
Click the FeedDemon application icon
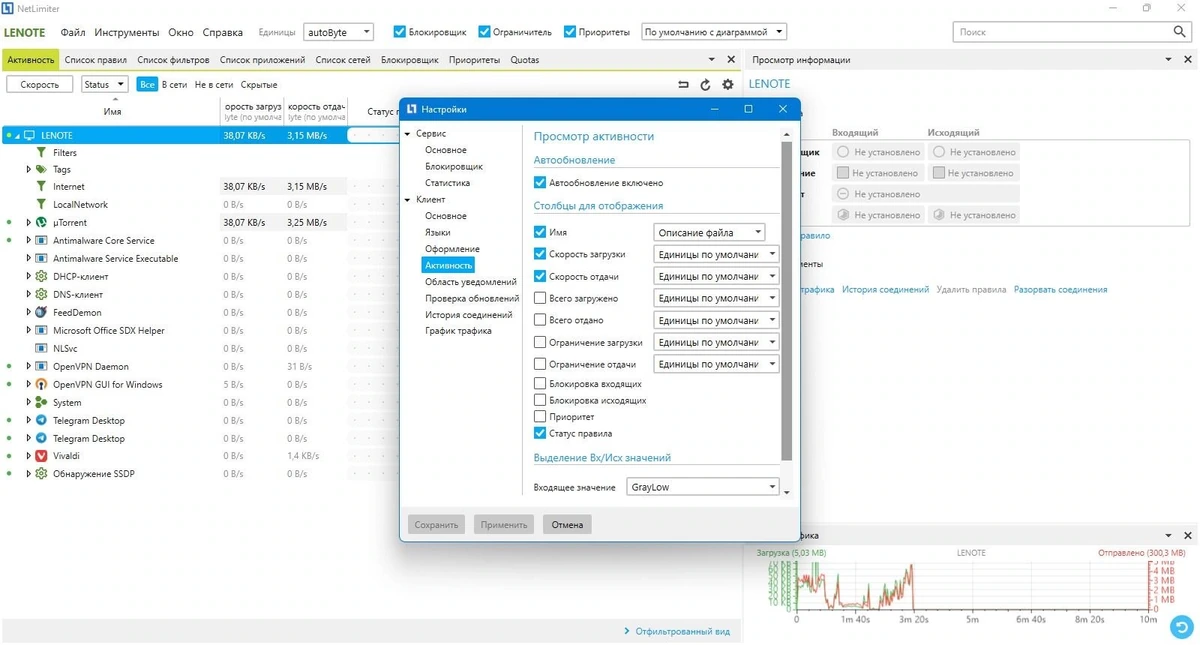pyautogui.click(x=41, y=312)
